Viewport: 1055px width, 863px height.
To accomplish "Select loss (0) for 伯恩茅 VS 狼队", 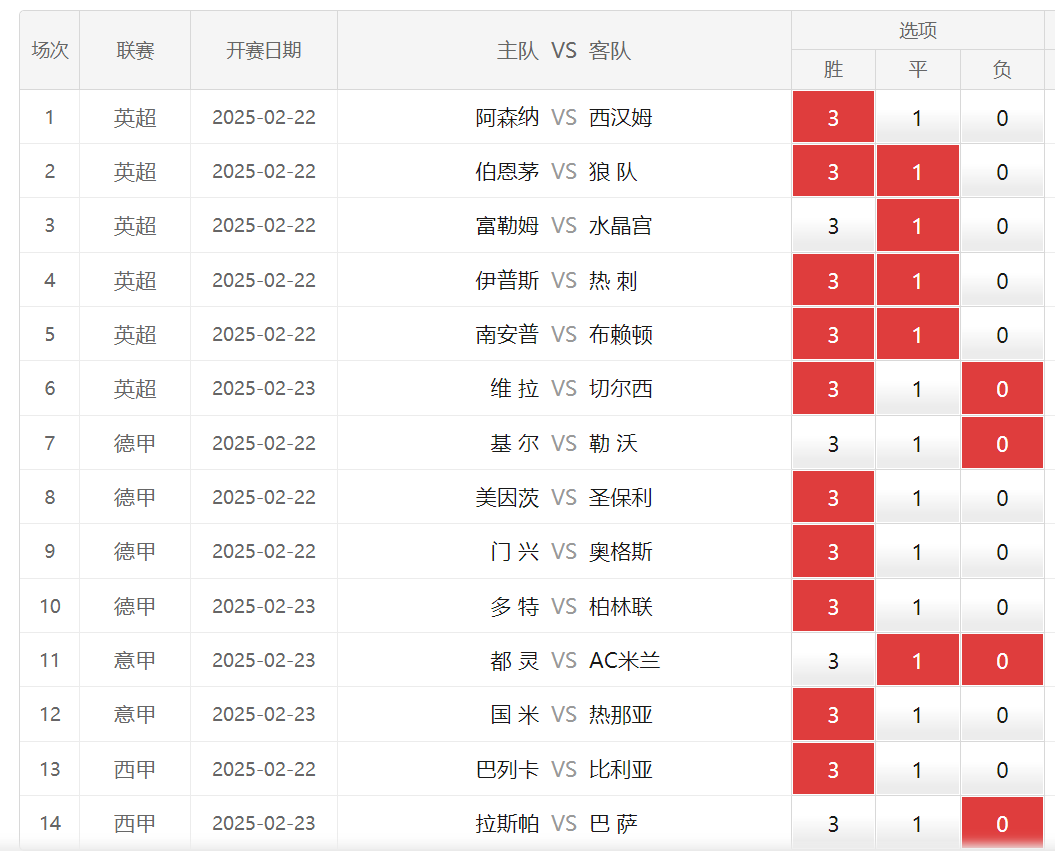I will click(x=1003, y=172).
